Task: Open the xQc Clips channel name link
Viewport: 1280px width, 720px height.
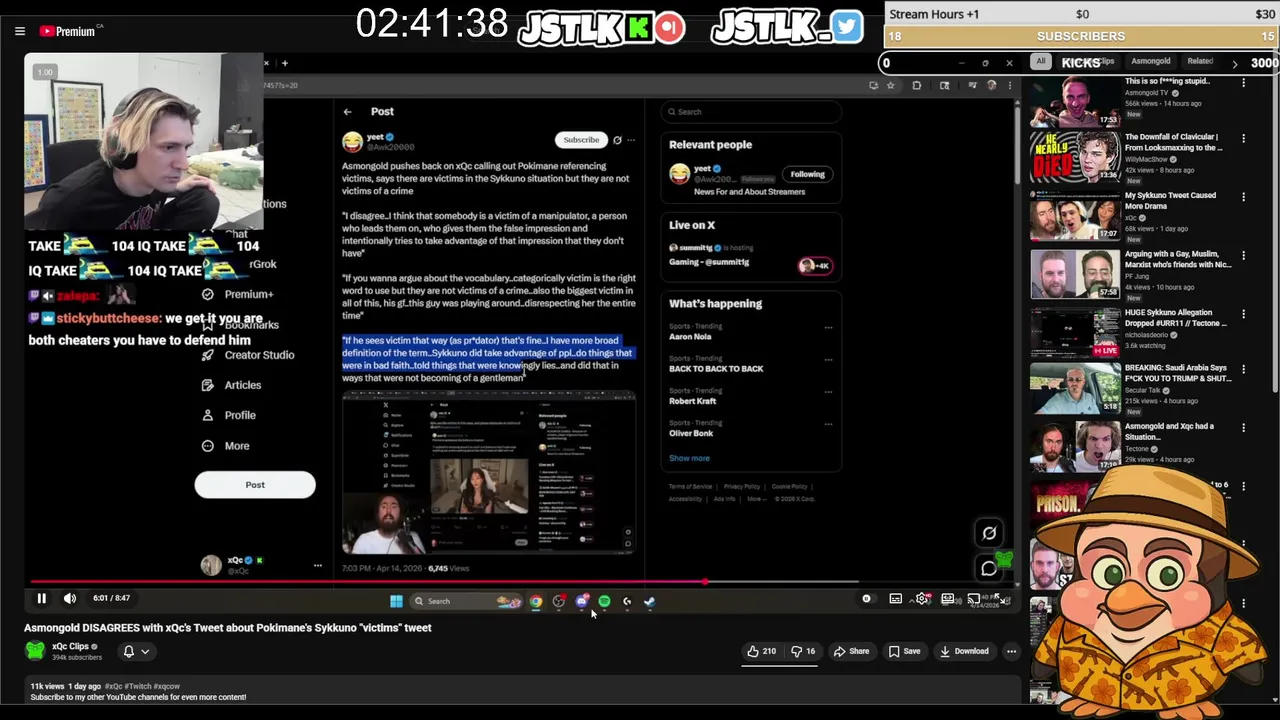Action: (x=70, y=646)
